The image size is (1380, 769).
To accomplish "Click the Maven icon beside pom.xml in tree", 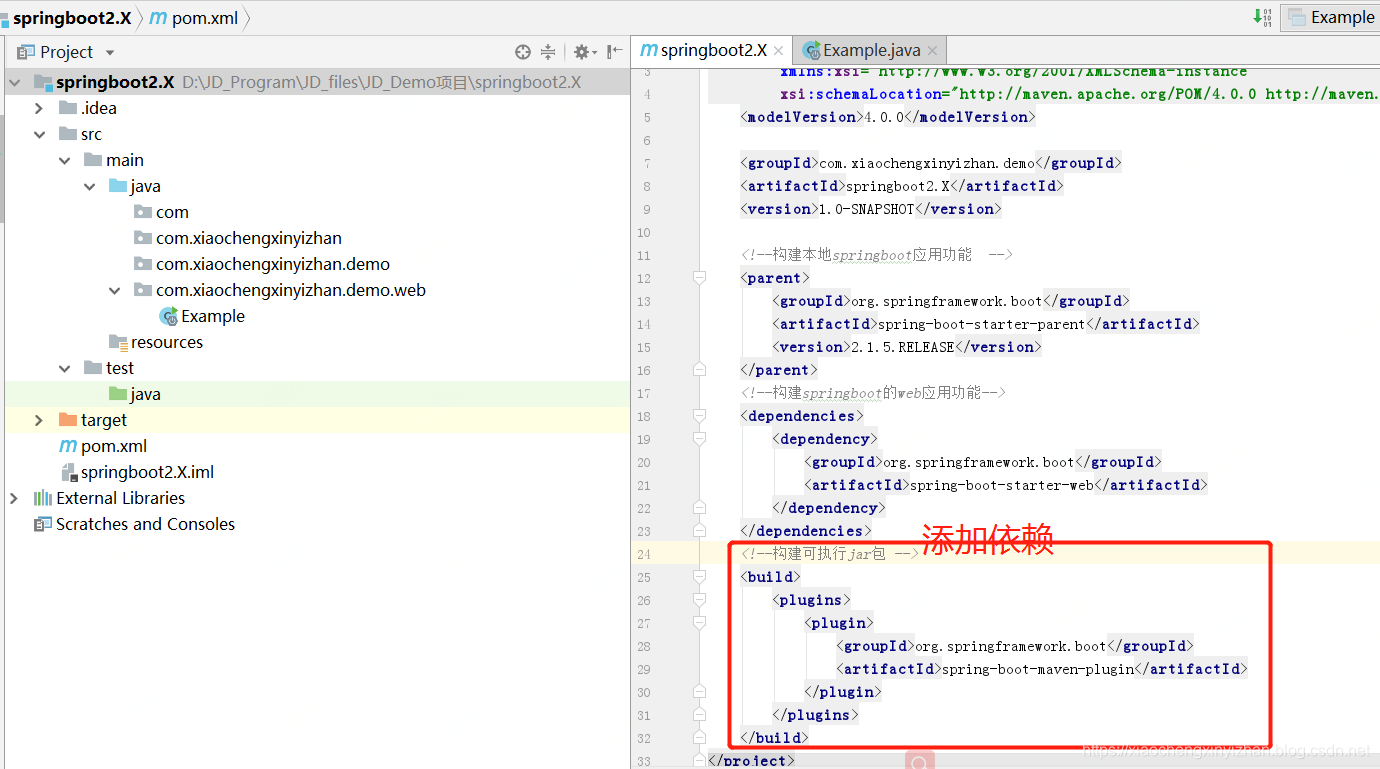I will pos(68,446).
